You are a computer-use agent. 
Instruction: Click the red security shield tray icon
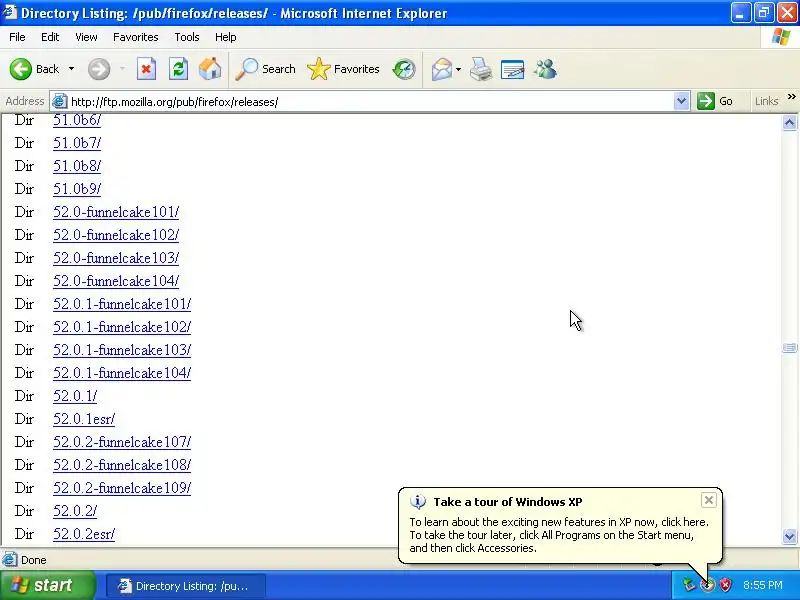[725, 585]
